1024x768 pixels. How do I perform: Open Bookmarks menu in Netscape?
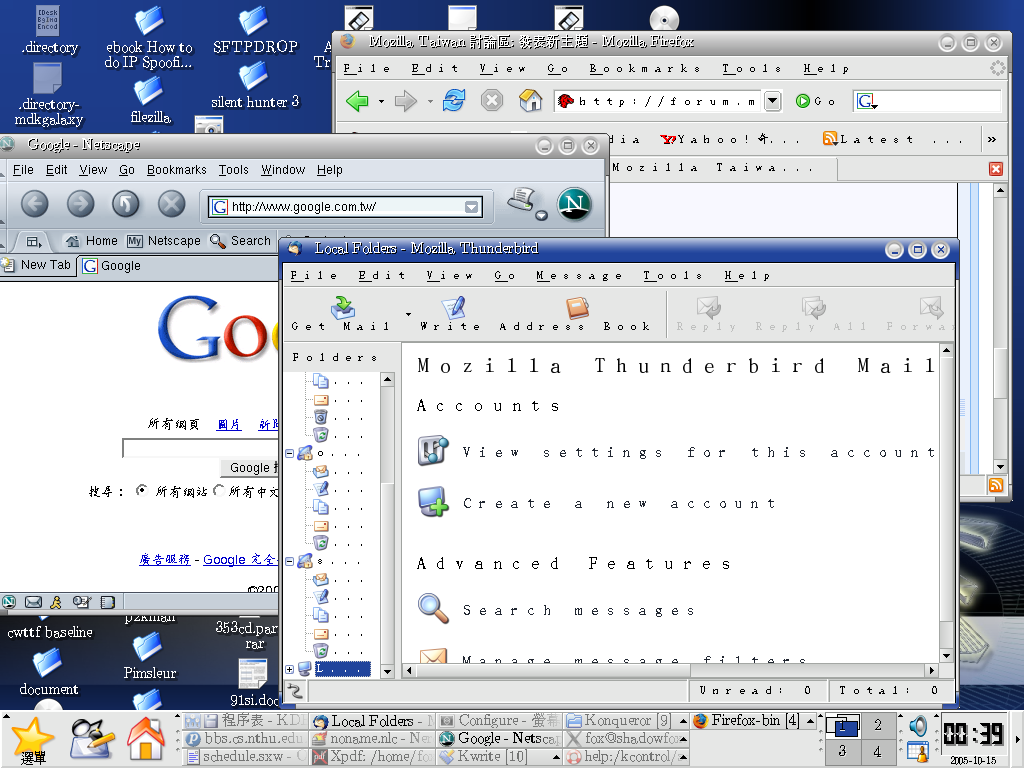pos(176,170)
